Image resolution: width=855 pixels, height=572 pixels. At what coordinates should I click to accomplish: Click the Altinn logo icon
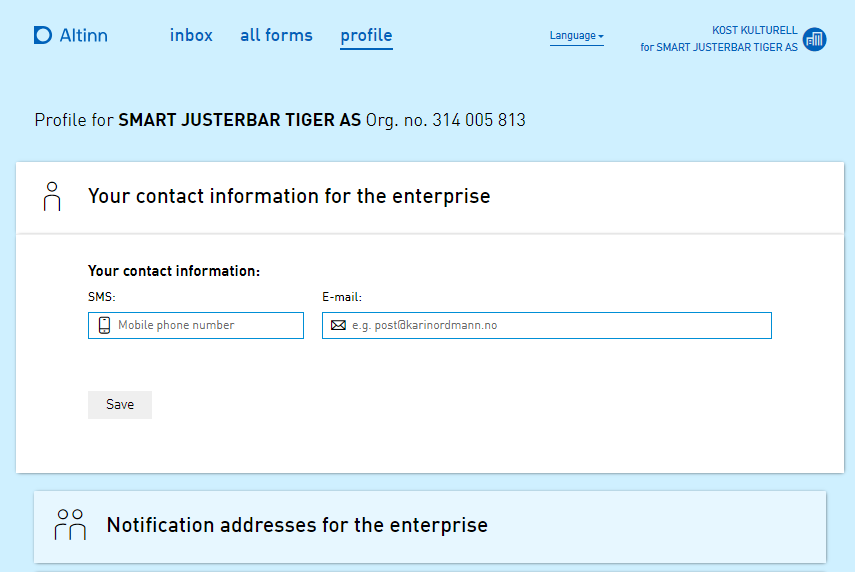(42, 35)
